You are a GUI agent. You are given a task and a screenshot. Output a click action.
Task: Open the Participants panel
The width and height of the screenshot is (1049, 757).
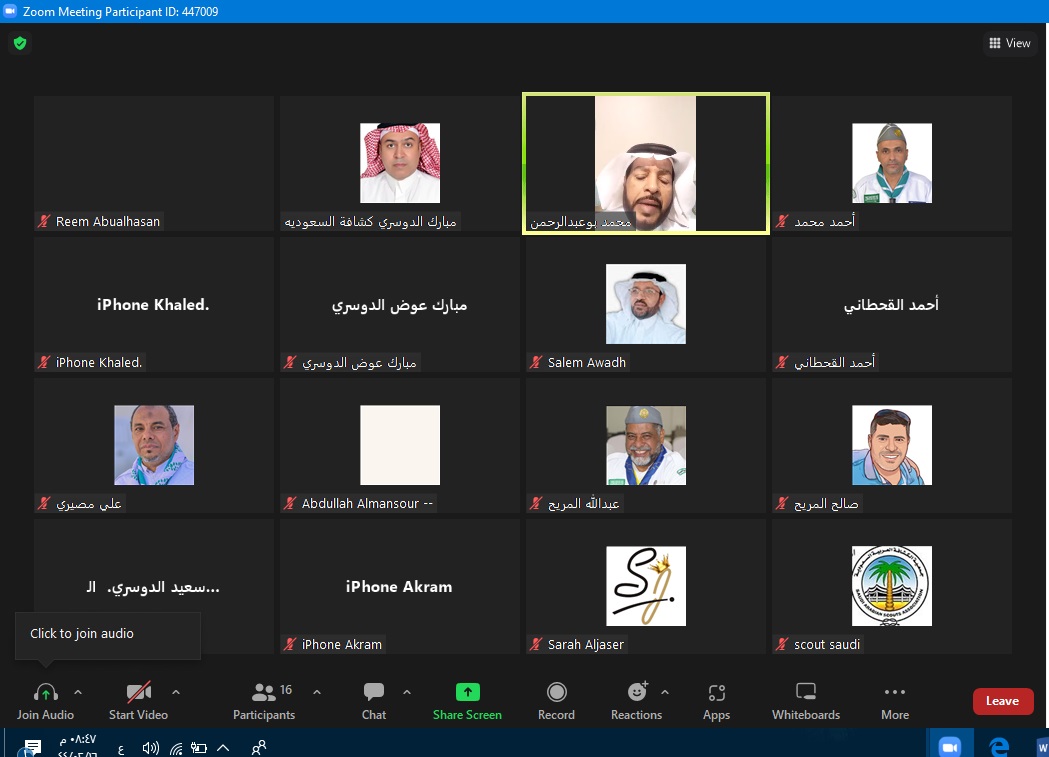[x=264, y=692]
